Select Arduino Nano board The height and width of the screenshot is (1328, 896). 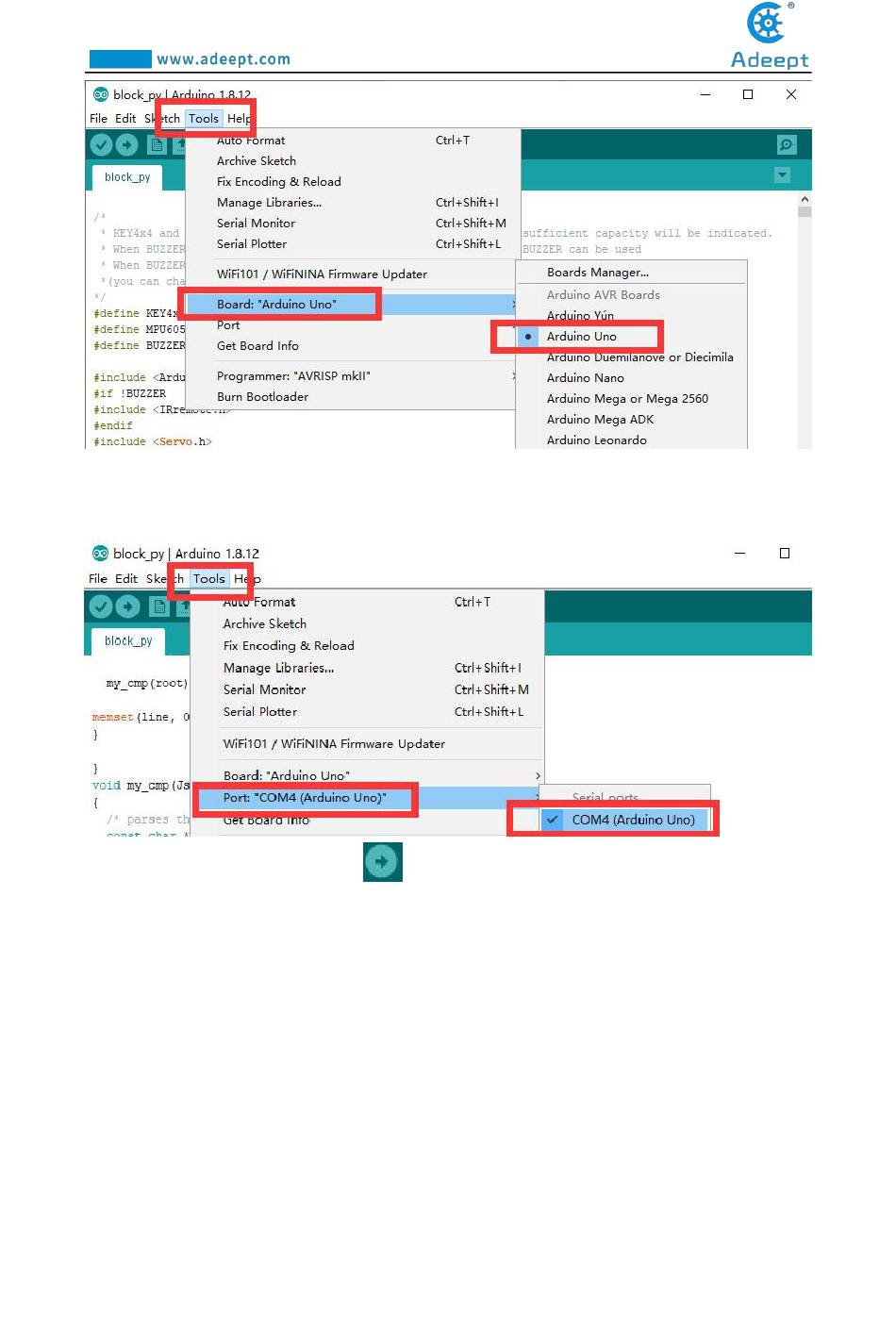click(631, 378)
